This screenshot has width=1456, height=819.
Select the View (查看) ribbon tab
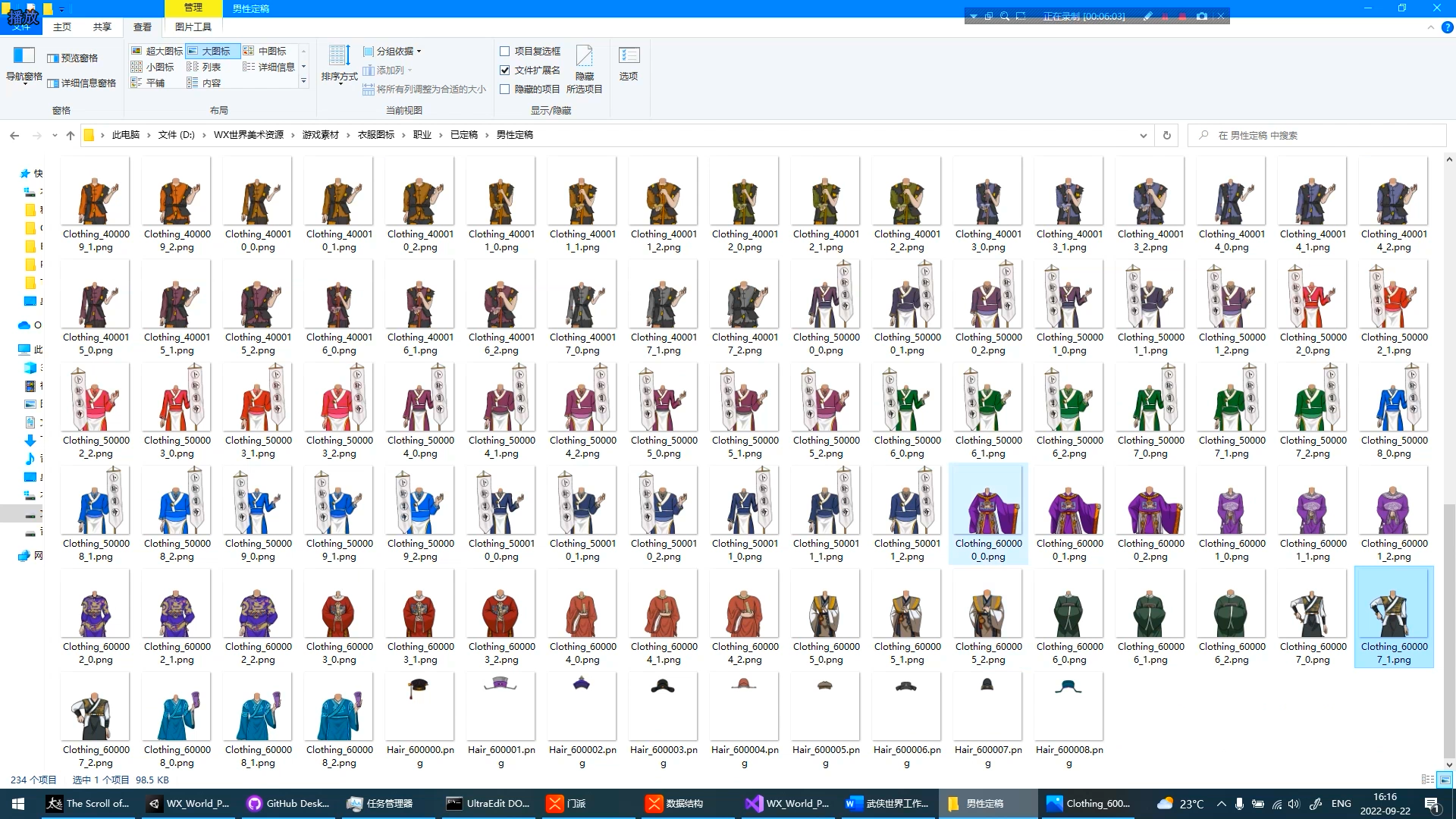(x=143, y=27)
